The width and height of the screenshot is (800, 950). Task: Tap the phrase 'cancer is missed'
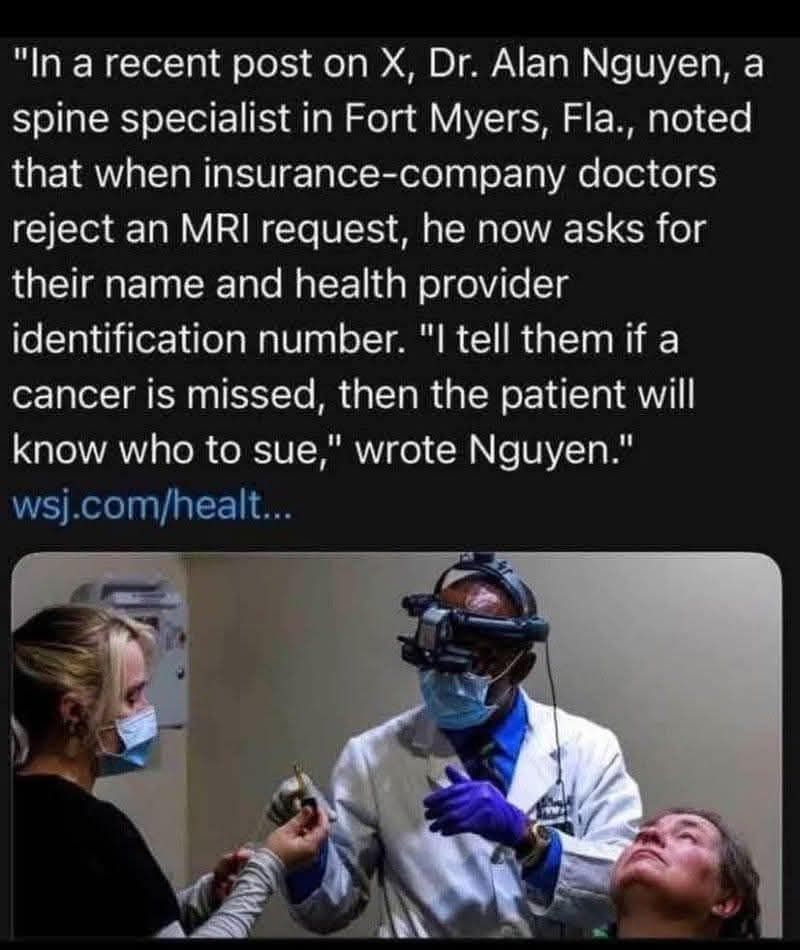tap(164, 395)
